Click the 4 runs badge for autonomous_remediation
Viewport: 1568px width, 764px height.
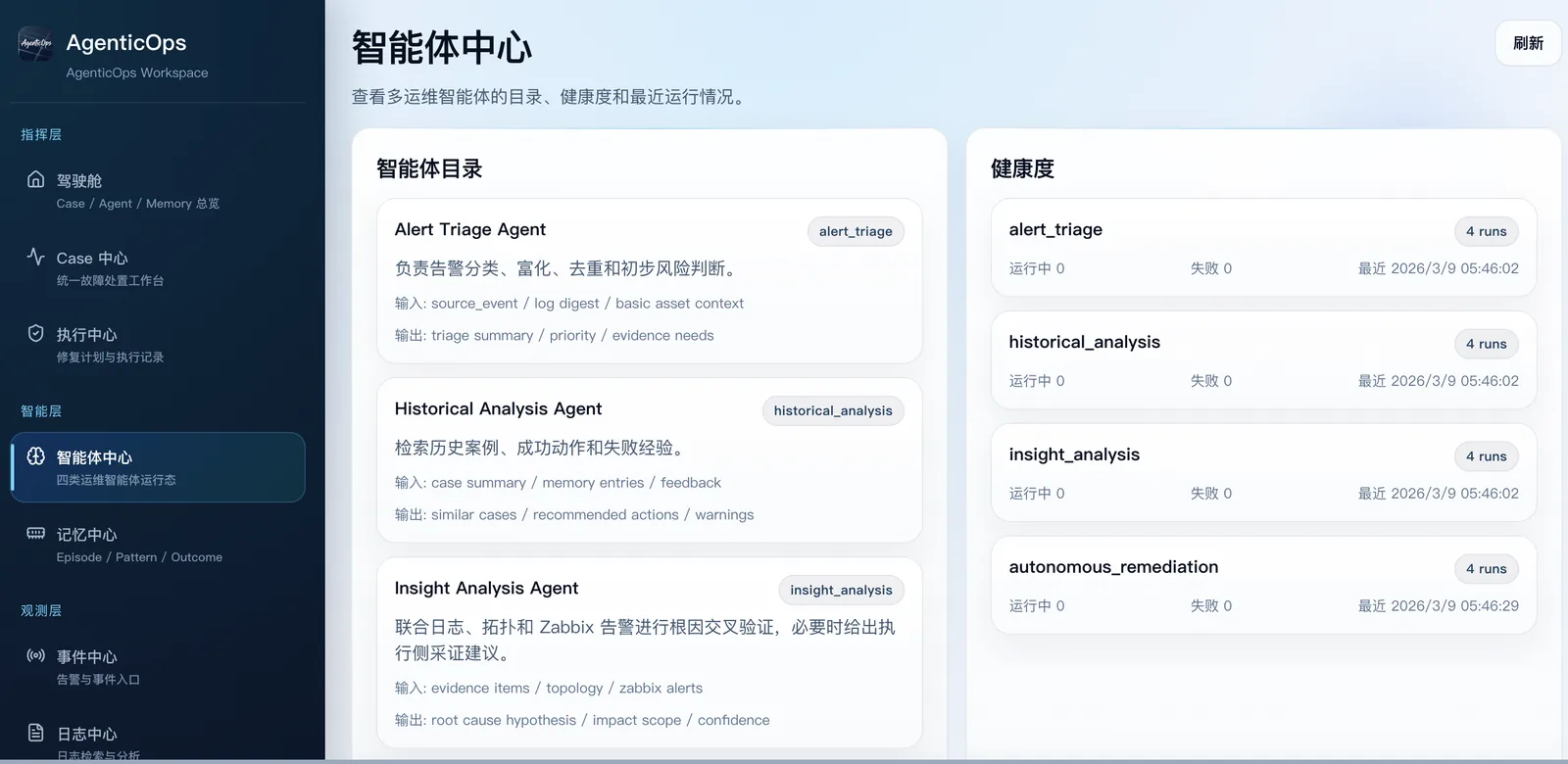tap(1486, 569)
